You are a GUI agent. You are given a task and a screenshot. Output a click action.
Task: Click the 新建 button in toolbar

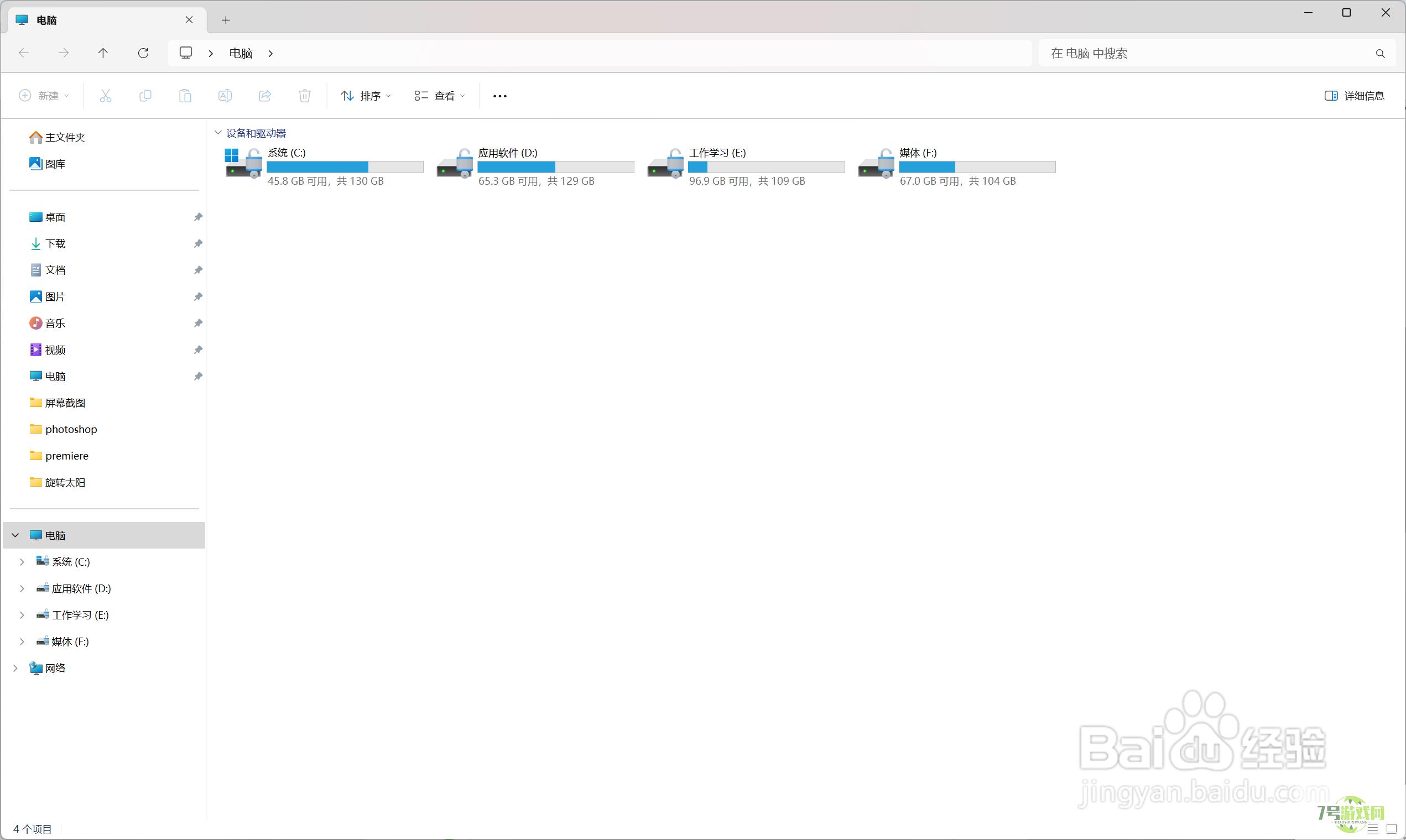point(43,95)
